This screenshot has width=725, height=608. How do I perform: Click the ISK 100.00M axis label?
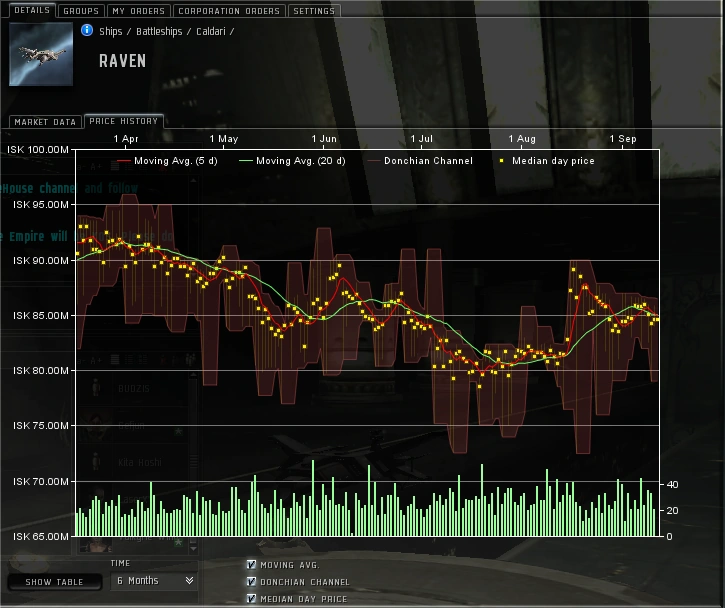(38, 149)
